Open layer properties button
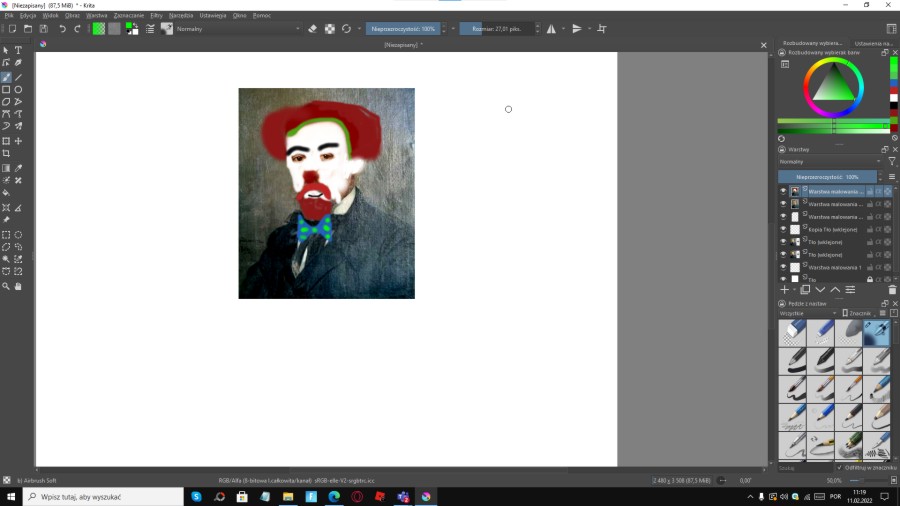Image resolution: width=900 pixels, height=506 pixels. 850,290
